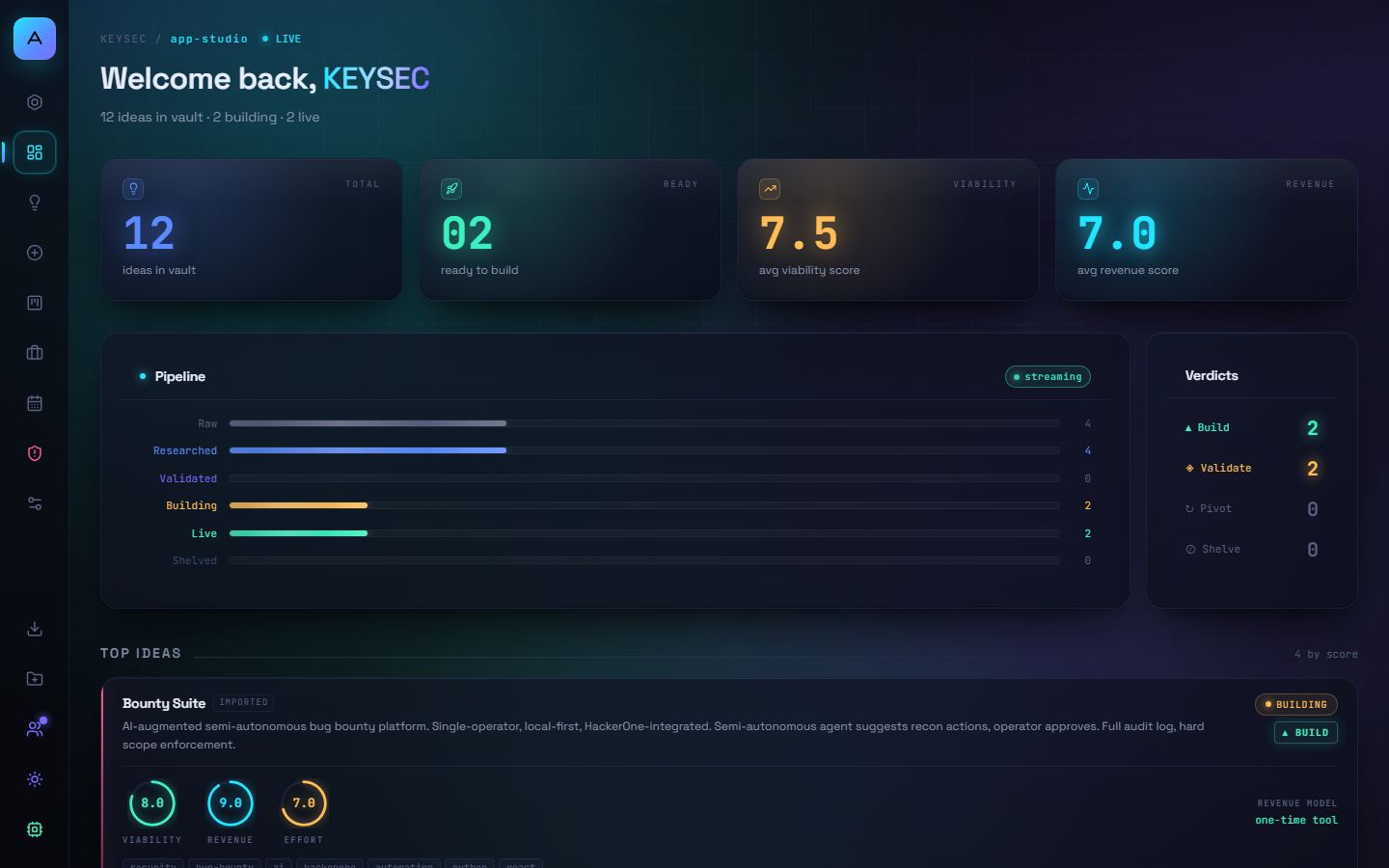Screen dimensions: 1389x868
Task: Click the 'one-time tool' revenue model text
Action: click(x=1296, y=821)
